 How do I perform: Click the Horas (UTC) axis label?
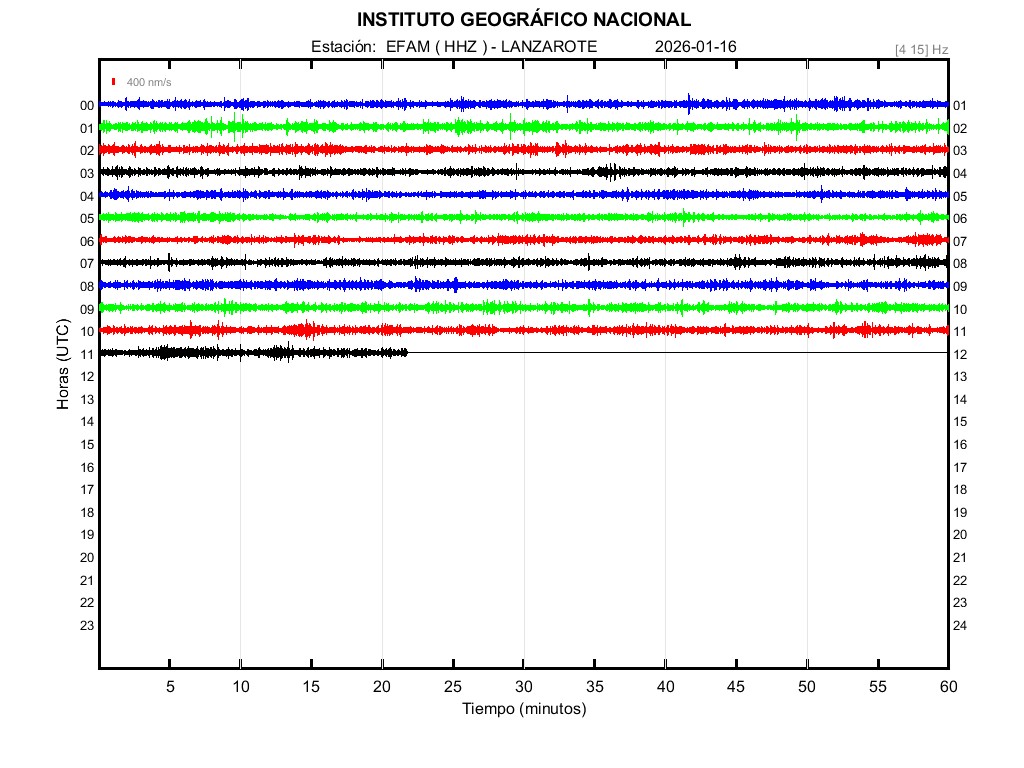click(x=63, y=365)
